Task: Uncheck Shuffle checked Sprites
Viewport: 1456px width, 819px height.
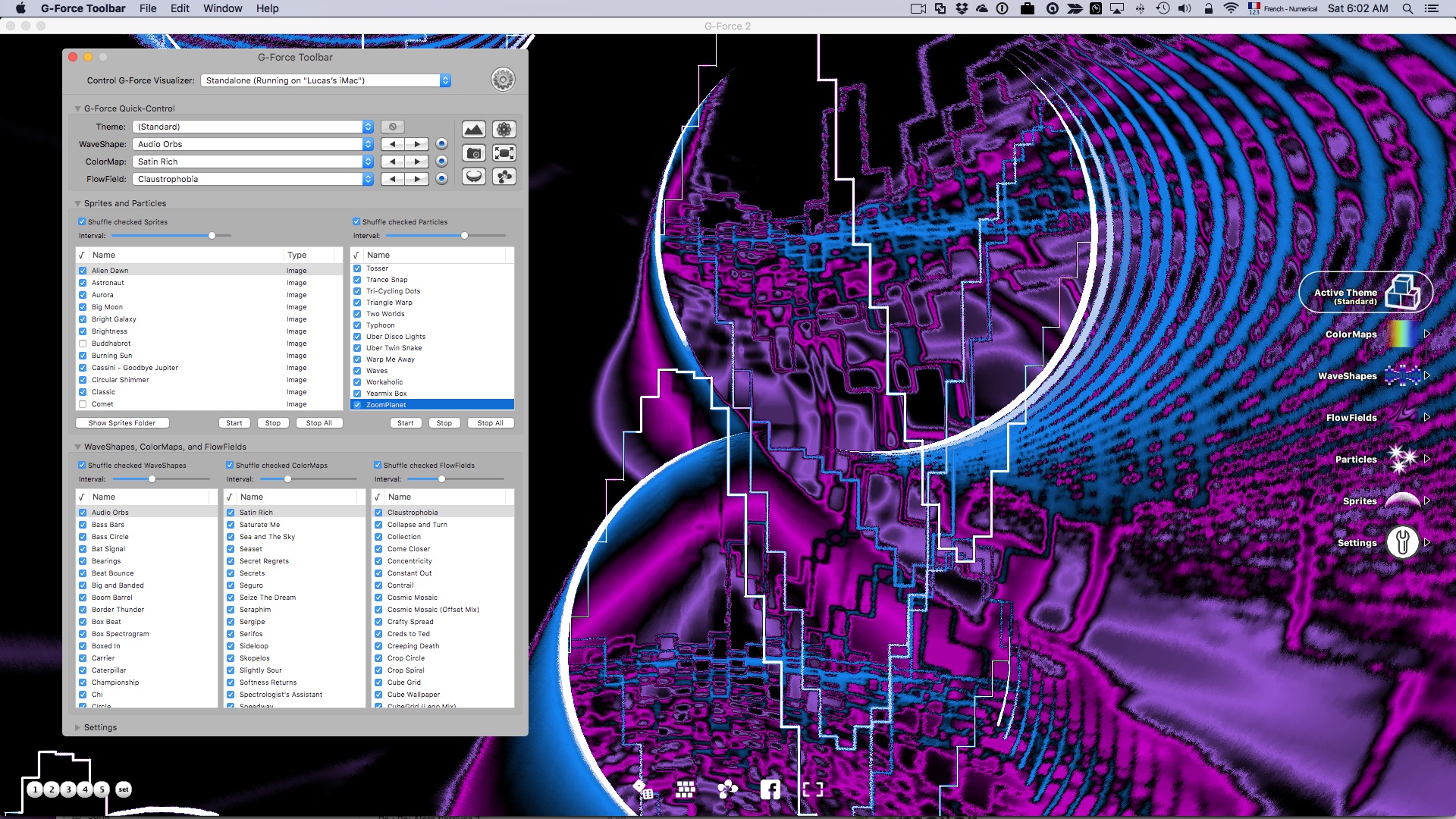Action: point(82,222)
